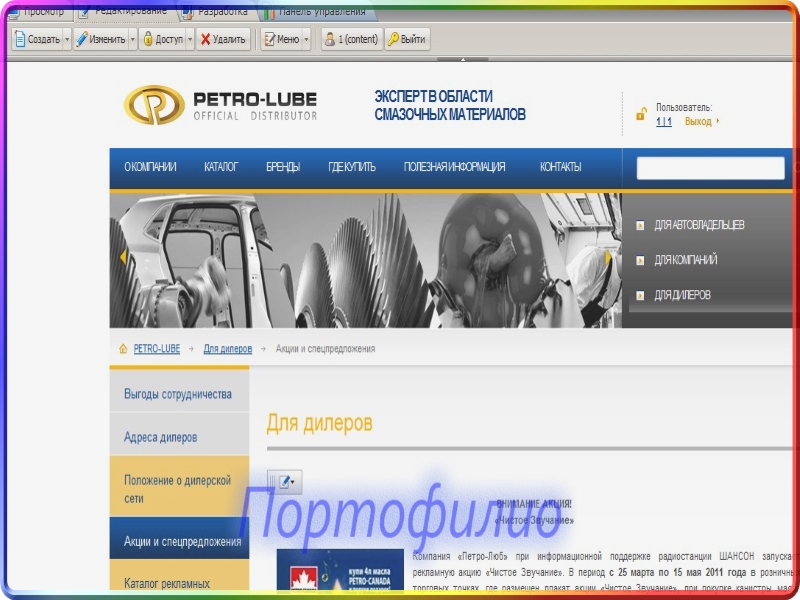800x600 pixels.
Task: Open the Панель управления tab
Action: tap(317, 12)
